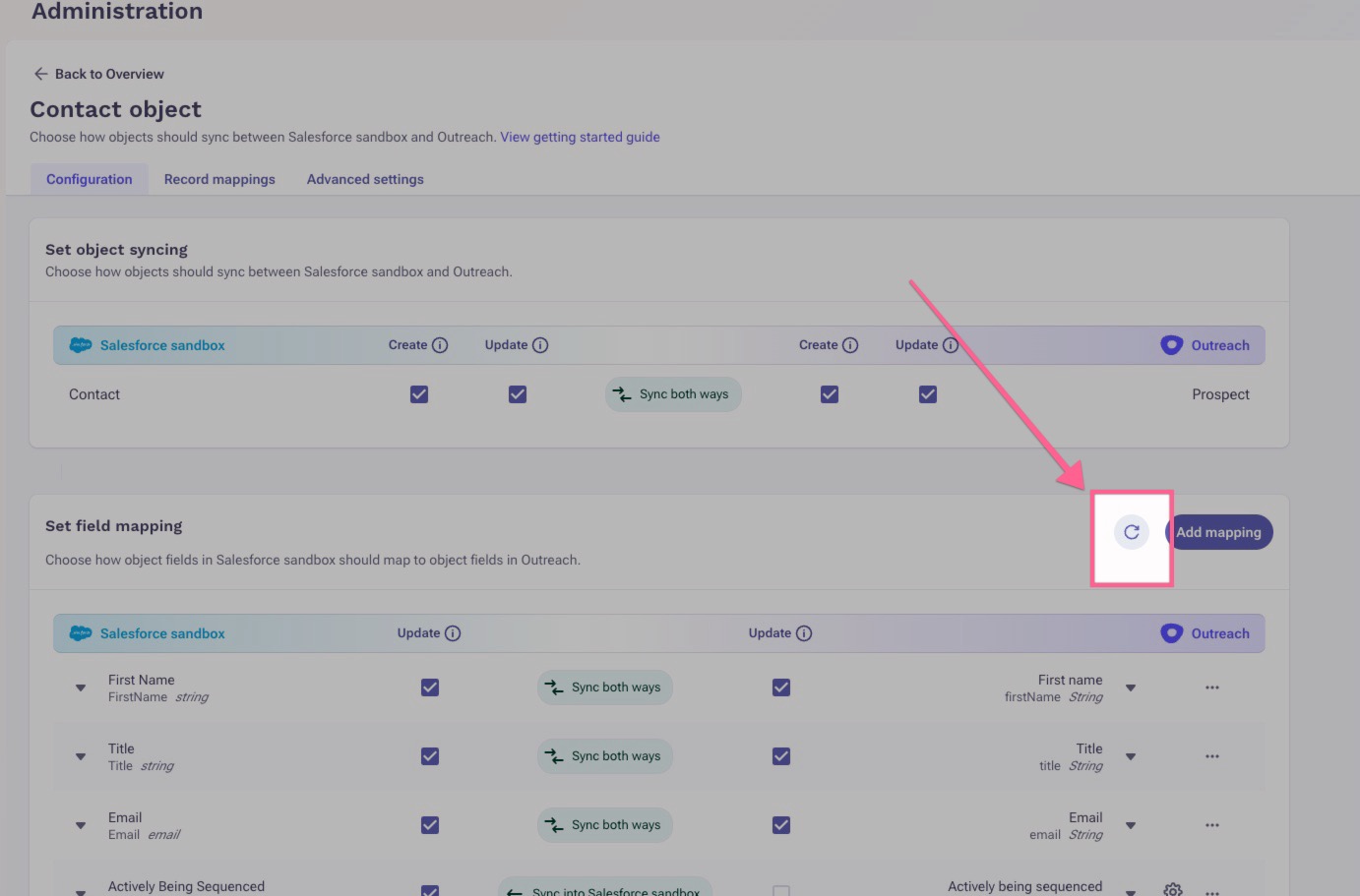Expand the First Name Salesforce field row
Image resolution: width=1360 pixels, height=896 pixels.
click(81, 688)
